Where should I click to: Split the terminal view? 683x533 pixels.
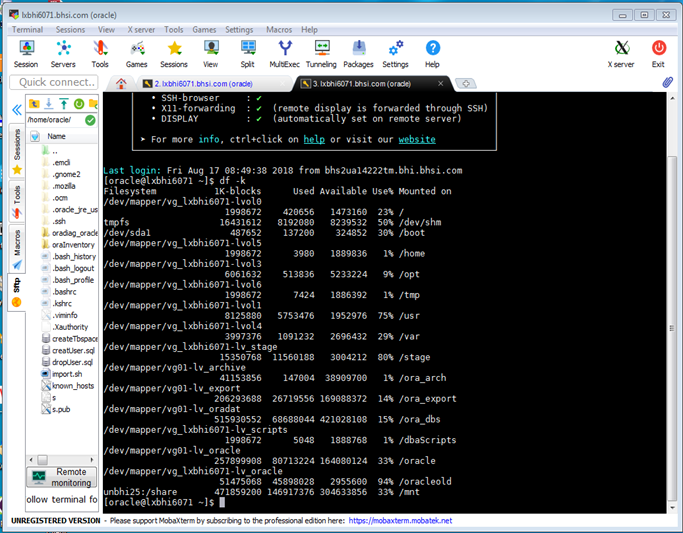click(x=247, y=54)
